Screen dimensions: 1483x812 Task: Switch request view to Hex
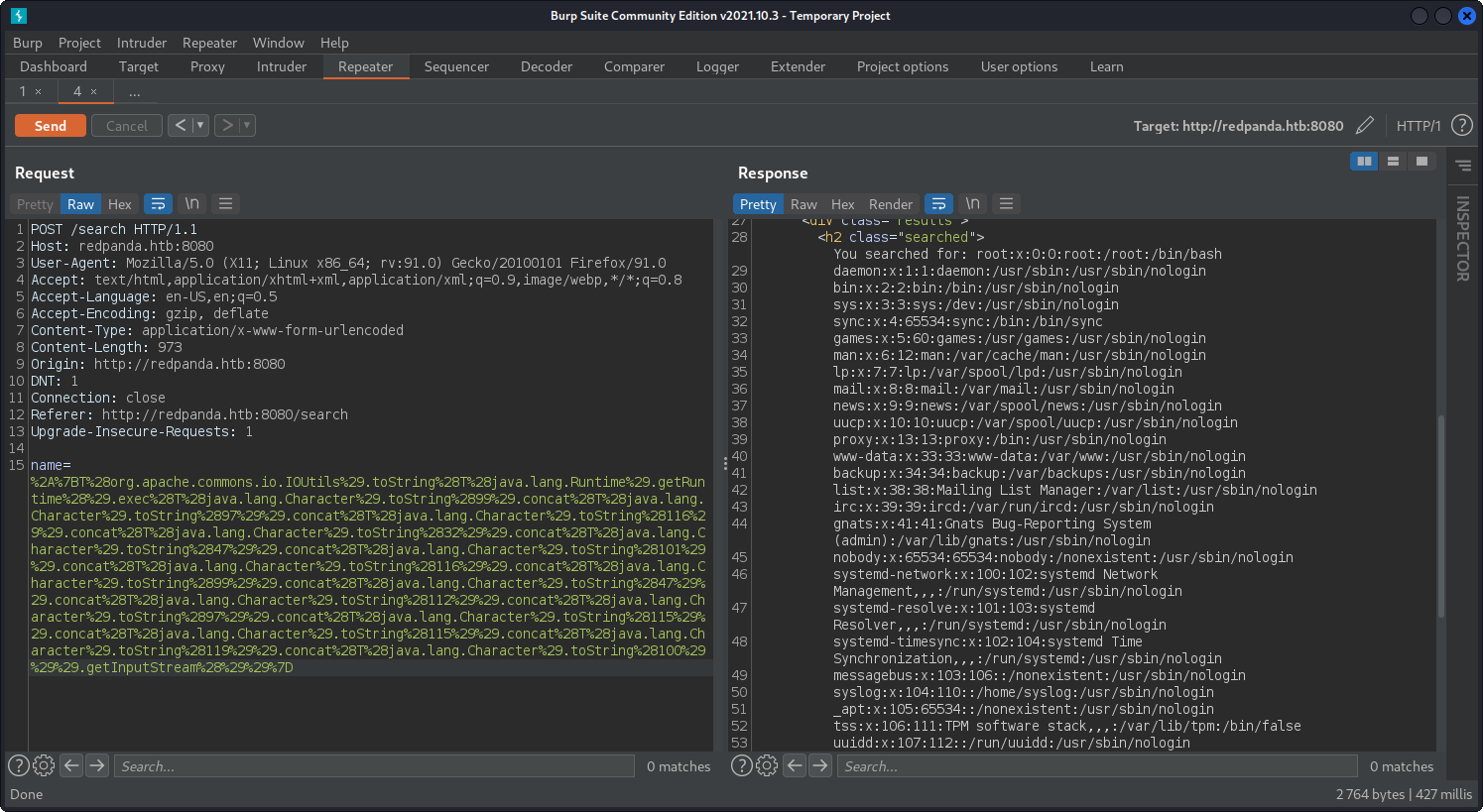[120, 204]
